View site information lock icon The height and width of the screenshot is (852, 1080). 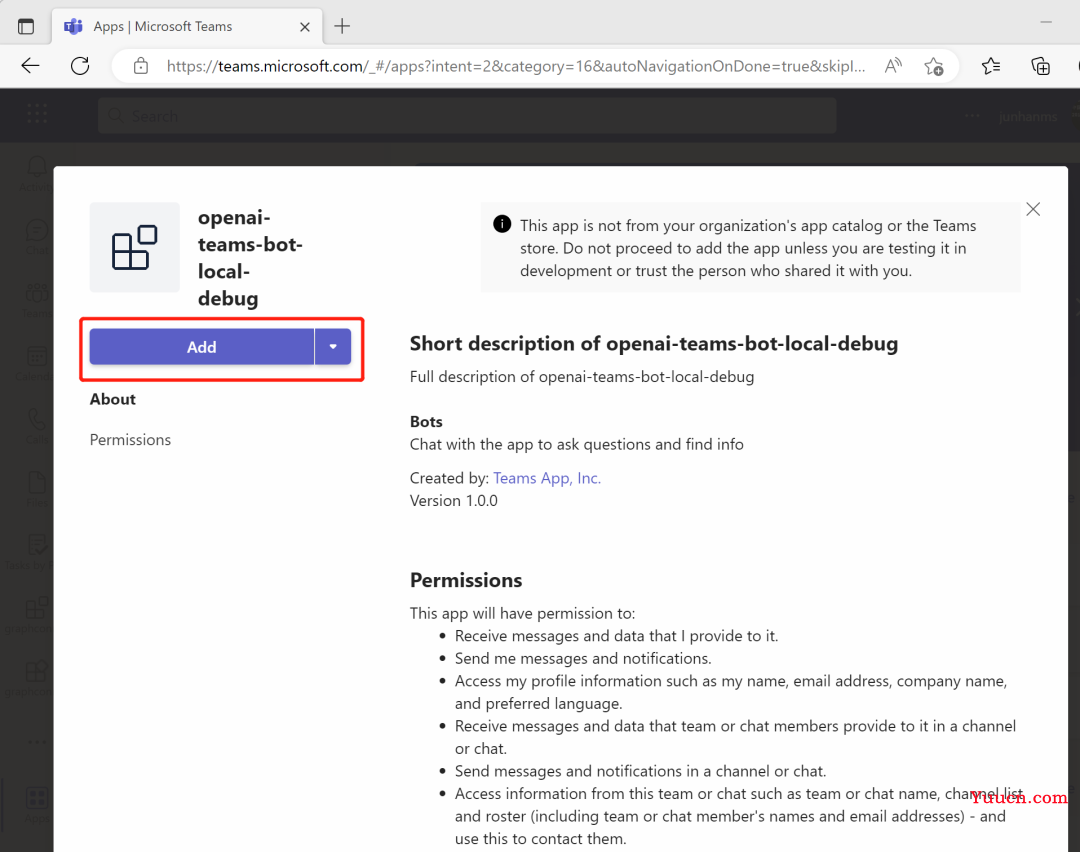coord(141,66)
